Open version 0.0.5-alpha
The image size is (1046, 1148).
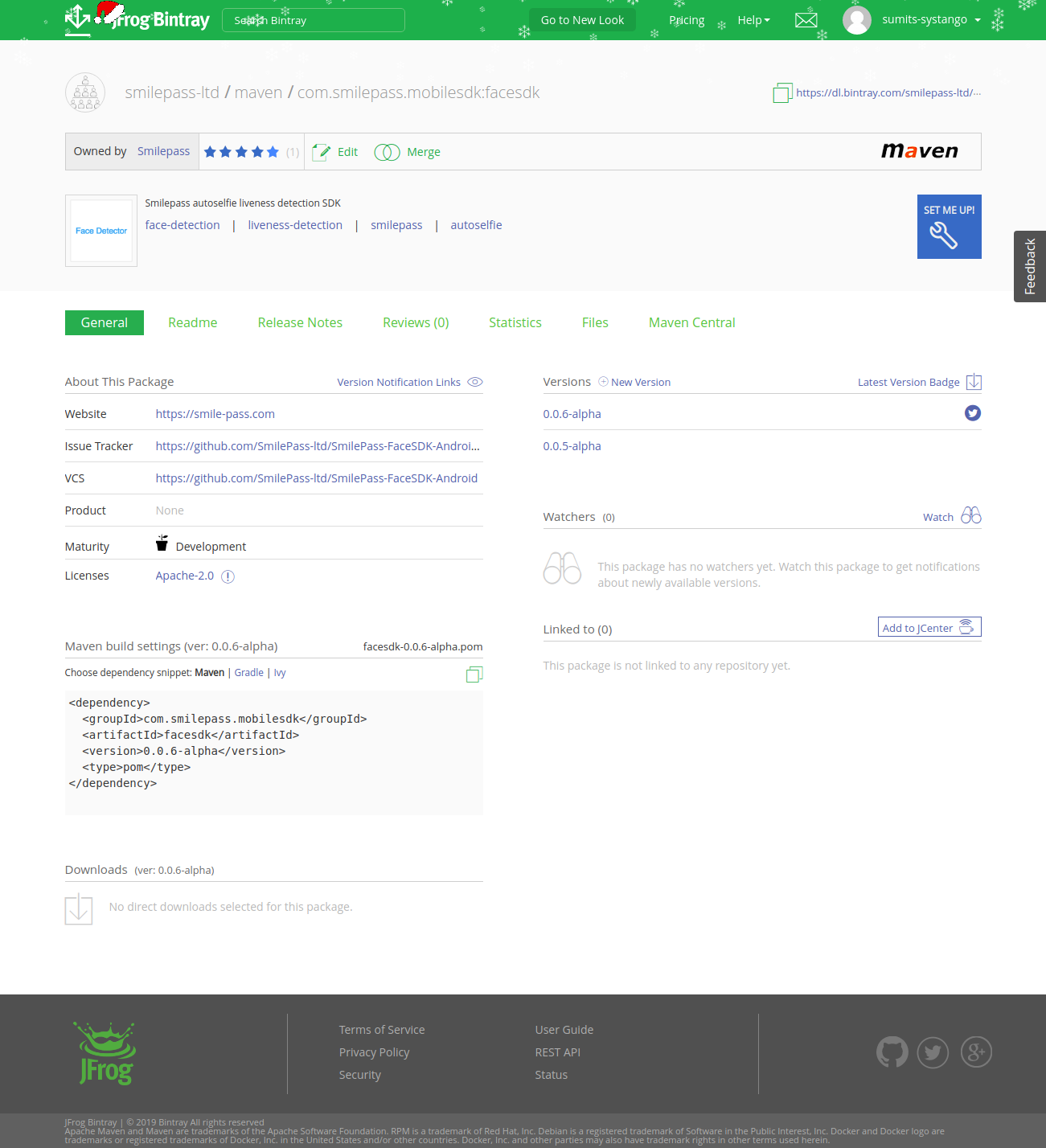(x=572, y=446)
